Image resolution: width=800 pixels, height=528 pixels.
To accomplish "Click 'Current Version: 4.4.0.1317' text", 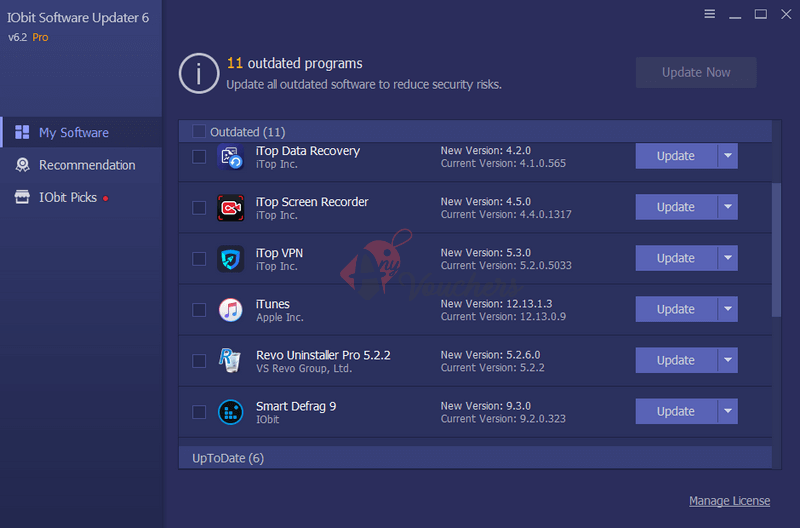I will (506, 214).
